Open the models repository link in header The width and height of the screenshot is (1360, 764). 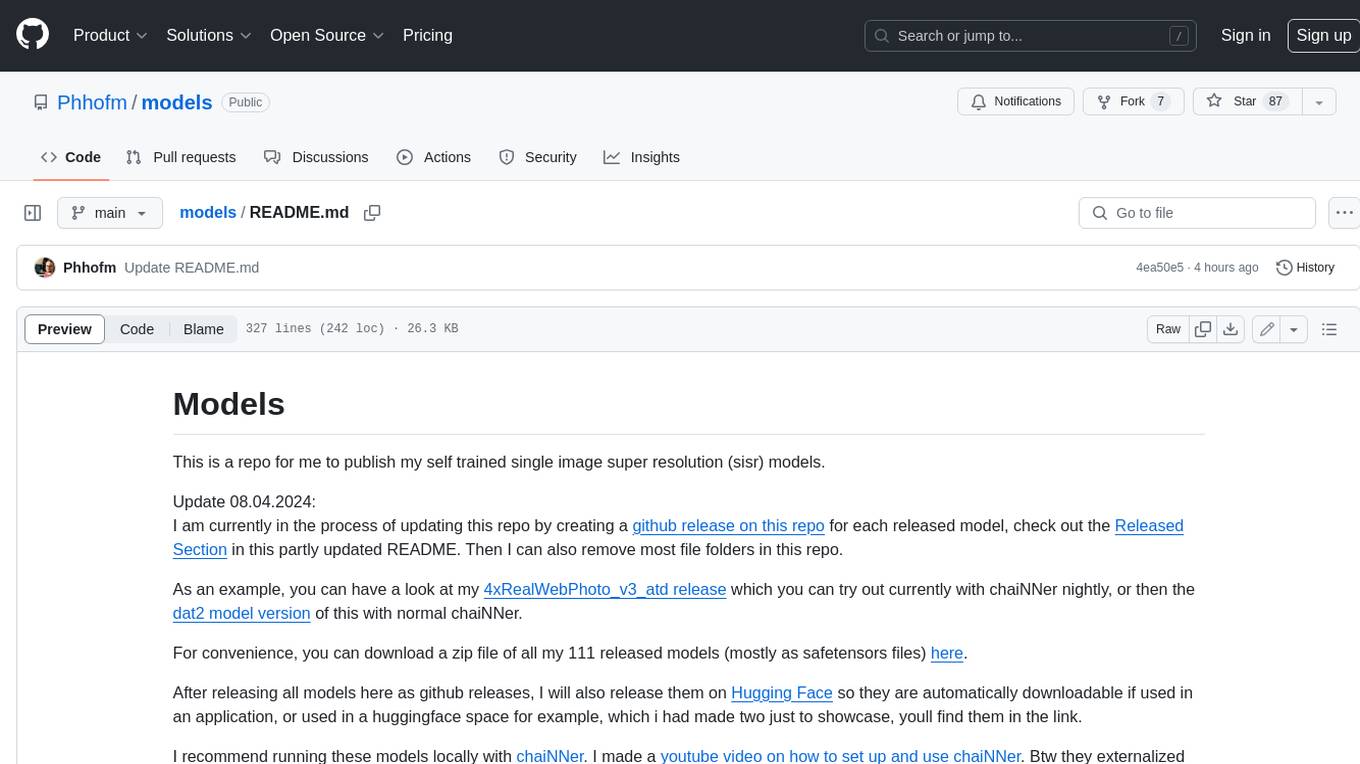point(177,102)
